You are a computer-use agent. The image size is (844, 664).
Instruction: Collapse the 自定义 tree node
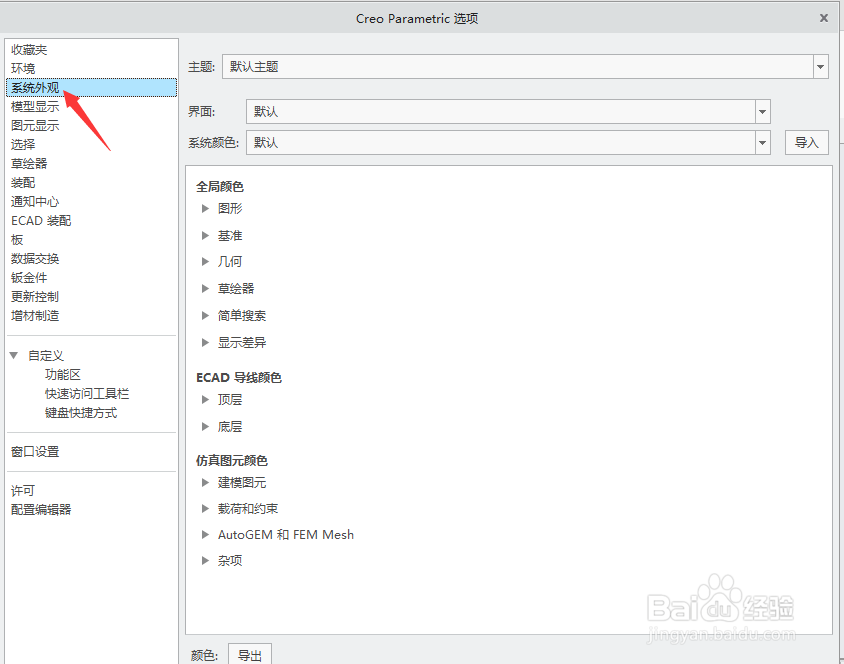click(14, 355)
